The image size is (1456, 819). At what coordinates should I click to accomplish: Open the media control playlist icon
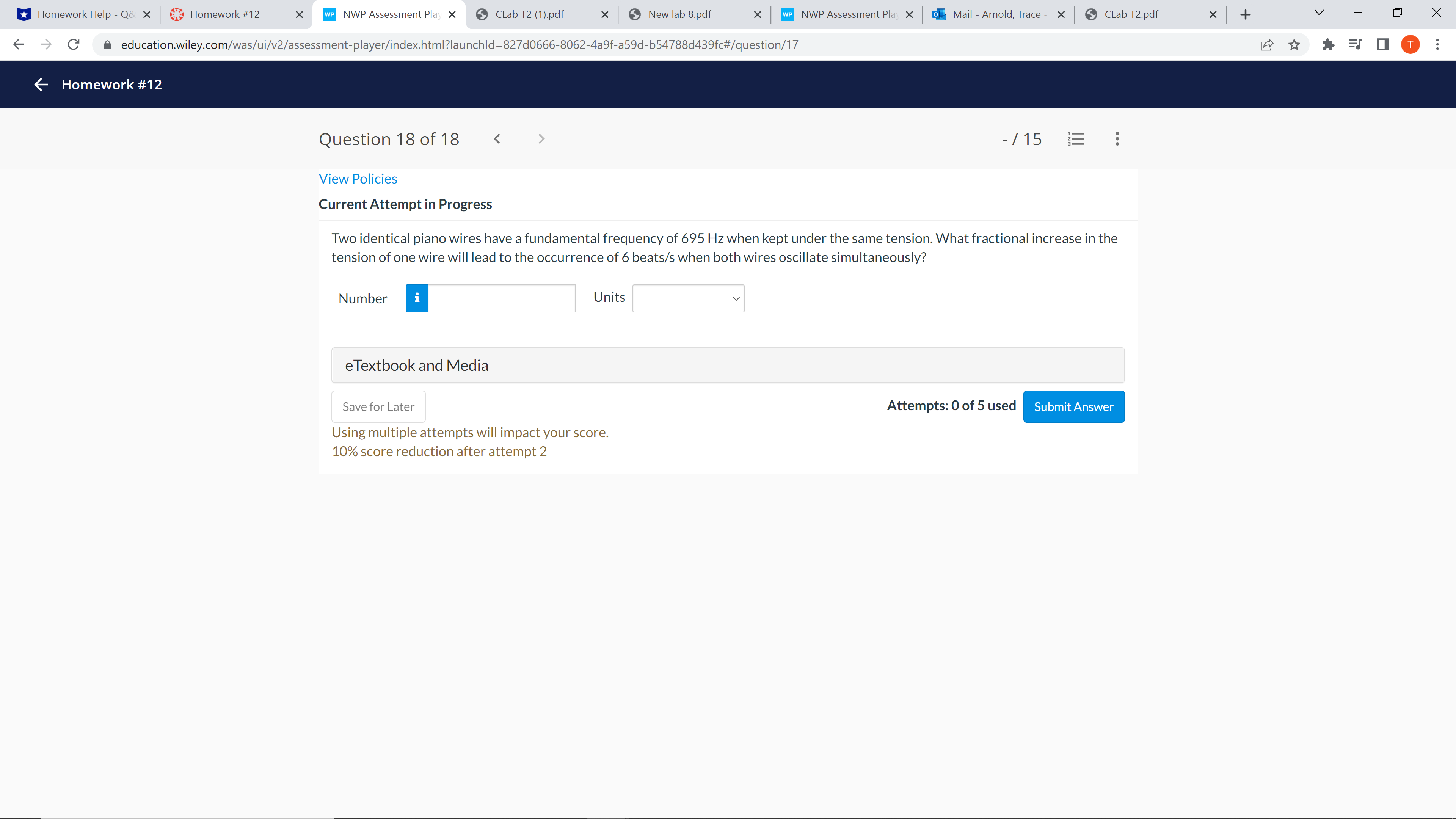point(1355,45)
